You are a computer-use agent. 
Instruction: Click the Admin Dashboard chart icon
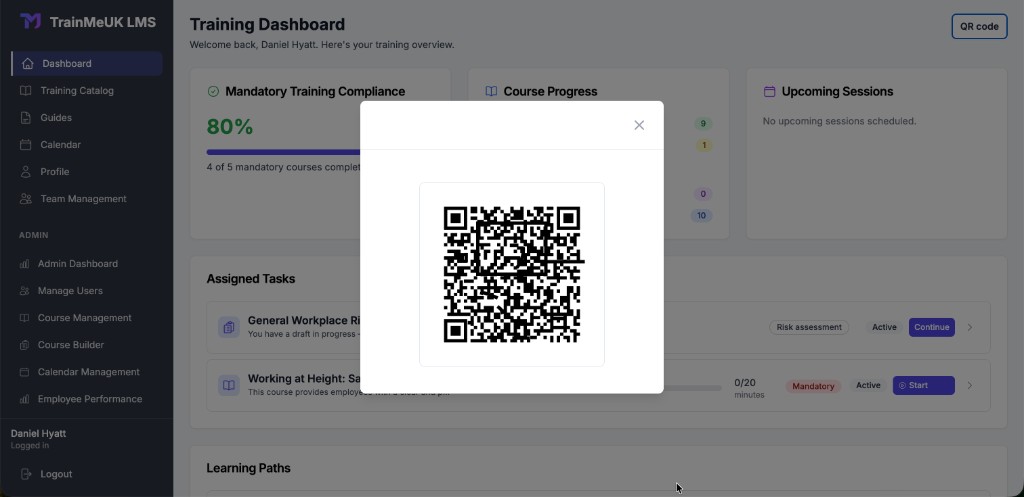point(24,264)
